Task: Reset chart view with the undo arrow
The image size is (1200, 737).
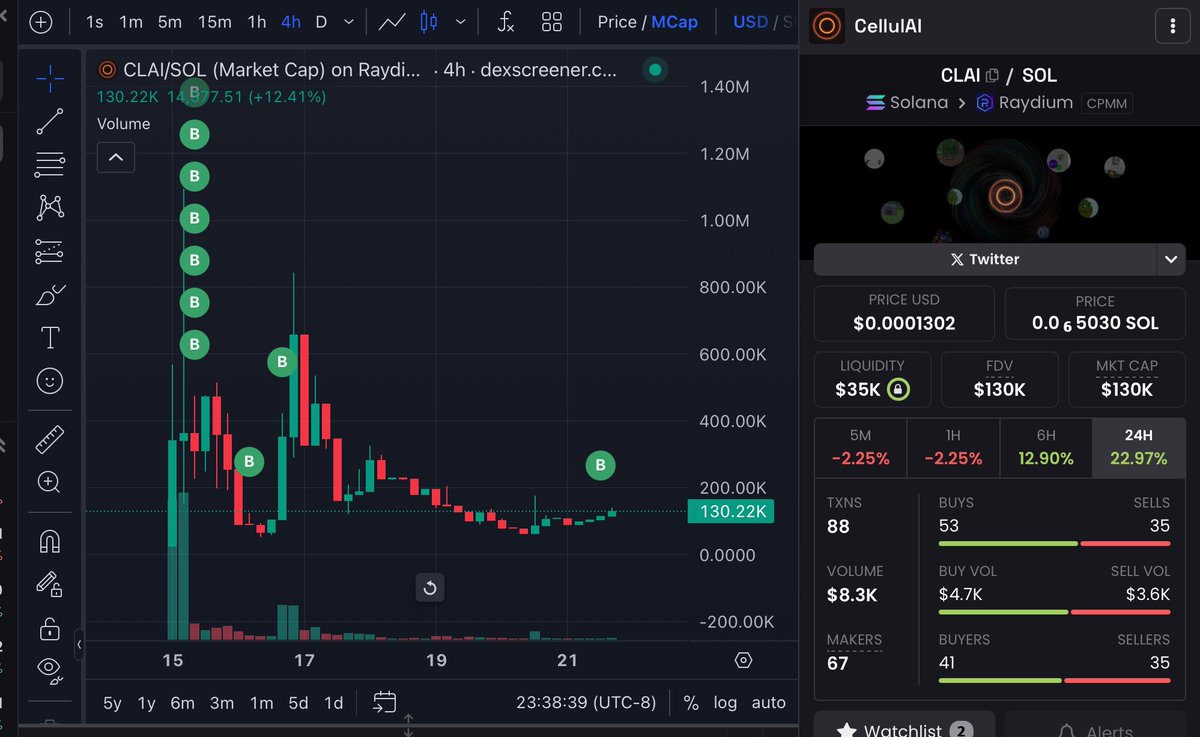Action: (x=430, y=587)
